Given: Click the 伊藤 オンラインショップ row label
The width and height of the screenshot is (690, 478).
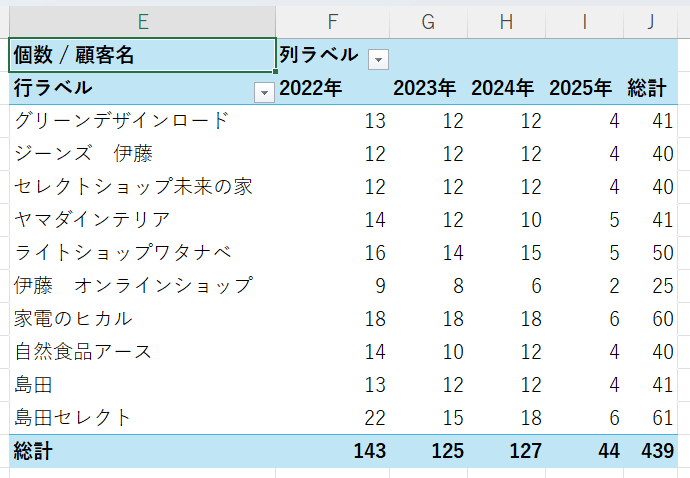Looking at the screenshot, I should 133,286.
